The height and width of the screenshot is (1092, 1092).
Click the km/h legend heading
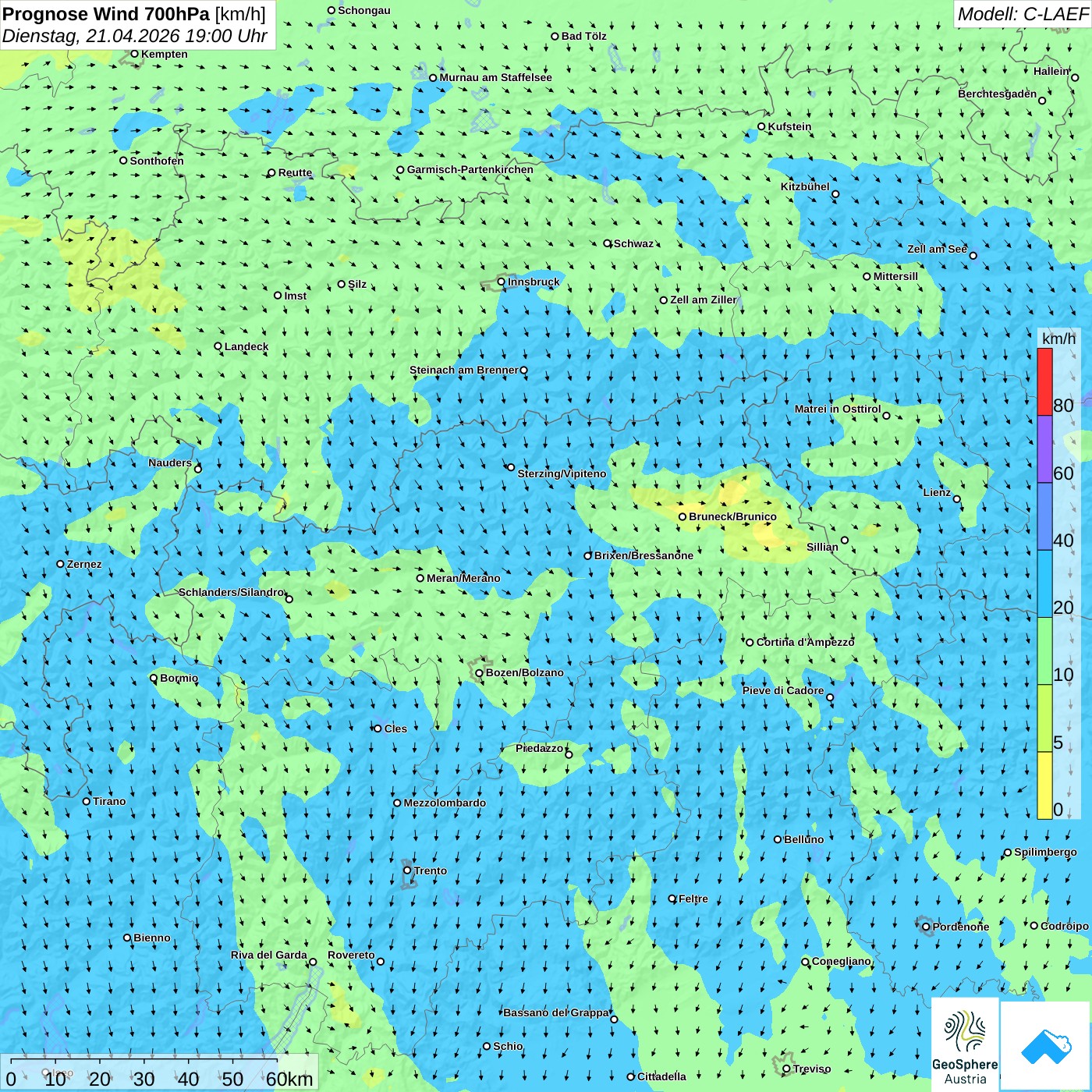1059,339
